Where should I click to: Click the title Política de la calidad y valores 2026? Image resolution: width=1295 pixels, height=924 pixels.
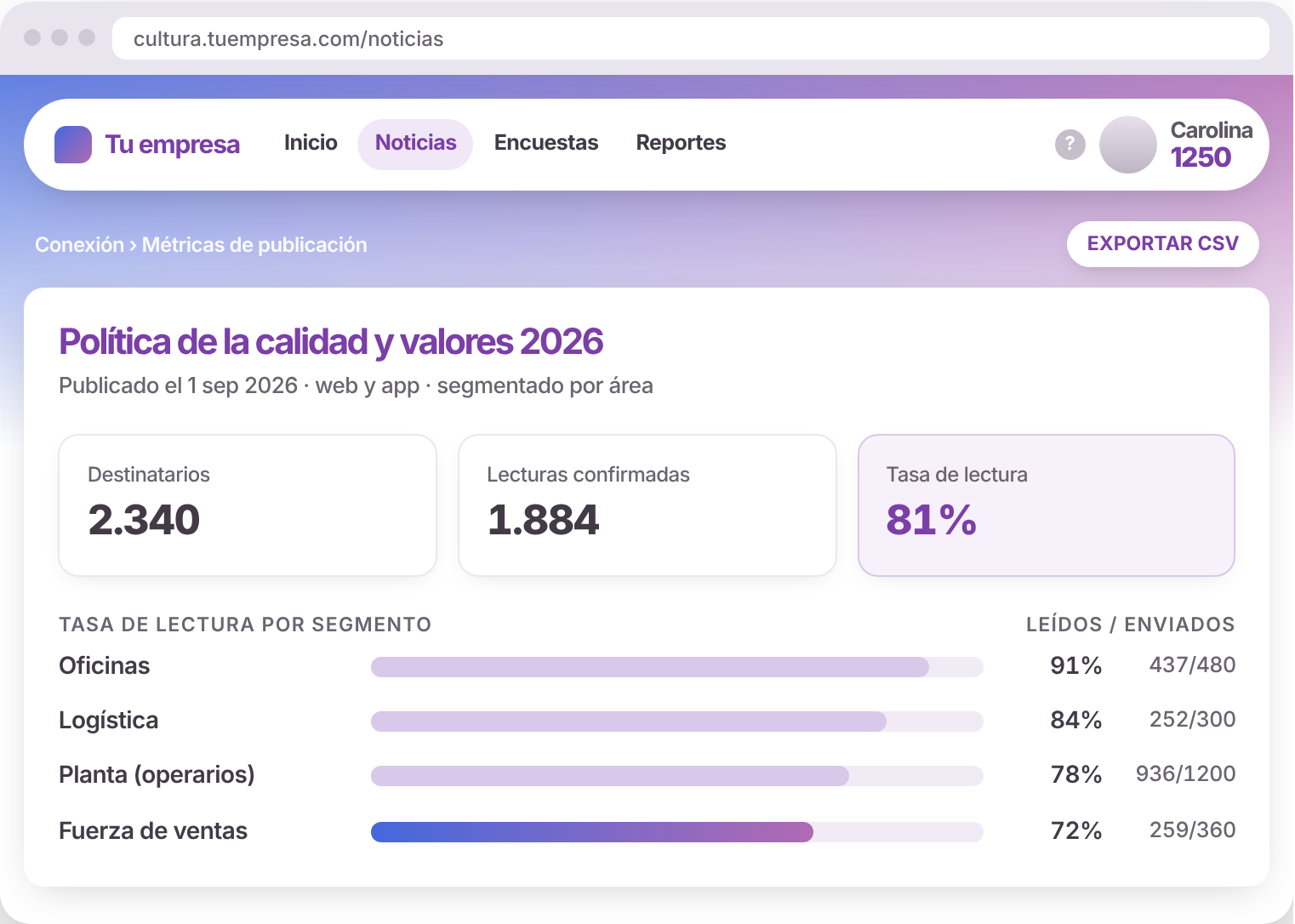click(331, 342)
